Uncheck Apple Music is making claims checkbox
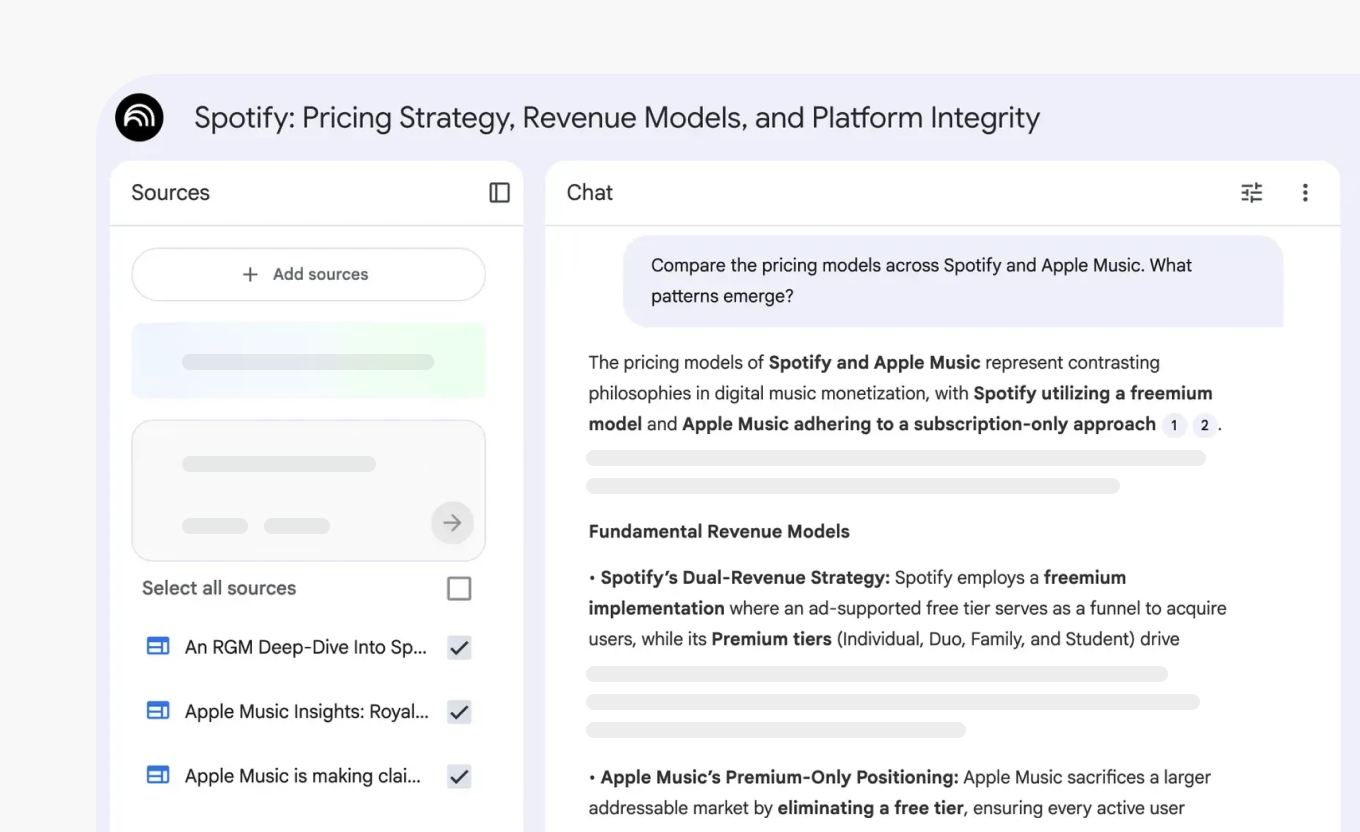 (x=459, y=776)
